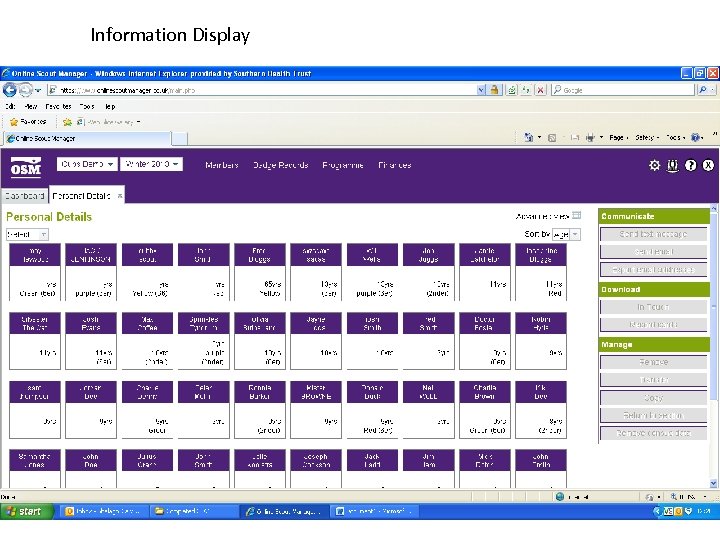Expand the IE Safety menu dropdown
The width and height of the screenshot is (720, 540).
647,137
